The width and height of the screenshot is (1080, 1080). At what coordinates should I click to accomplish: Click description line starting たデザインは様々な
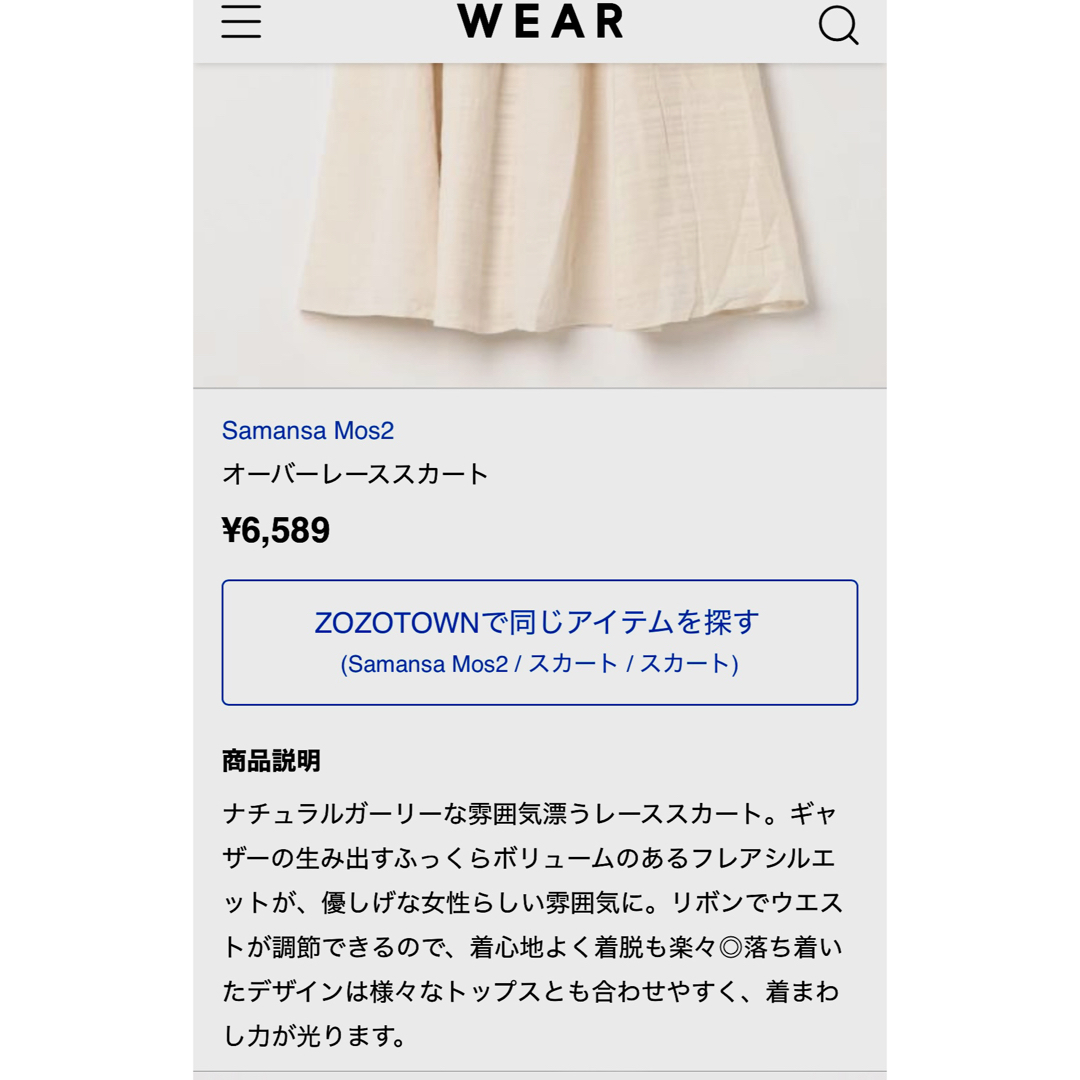click(x=531, y=991)
